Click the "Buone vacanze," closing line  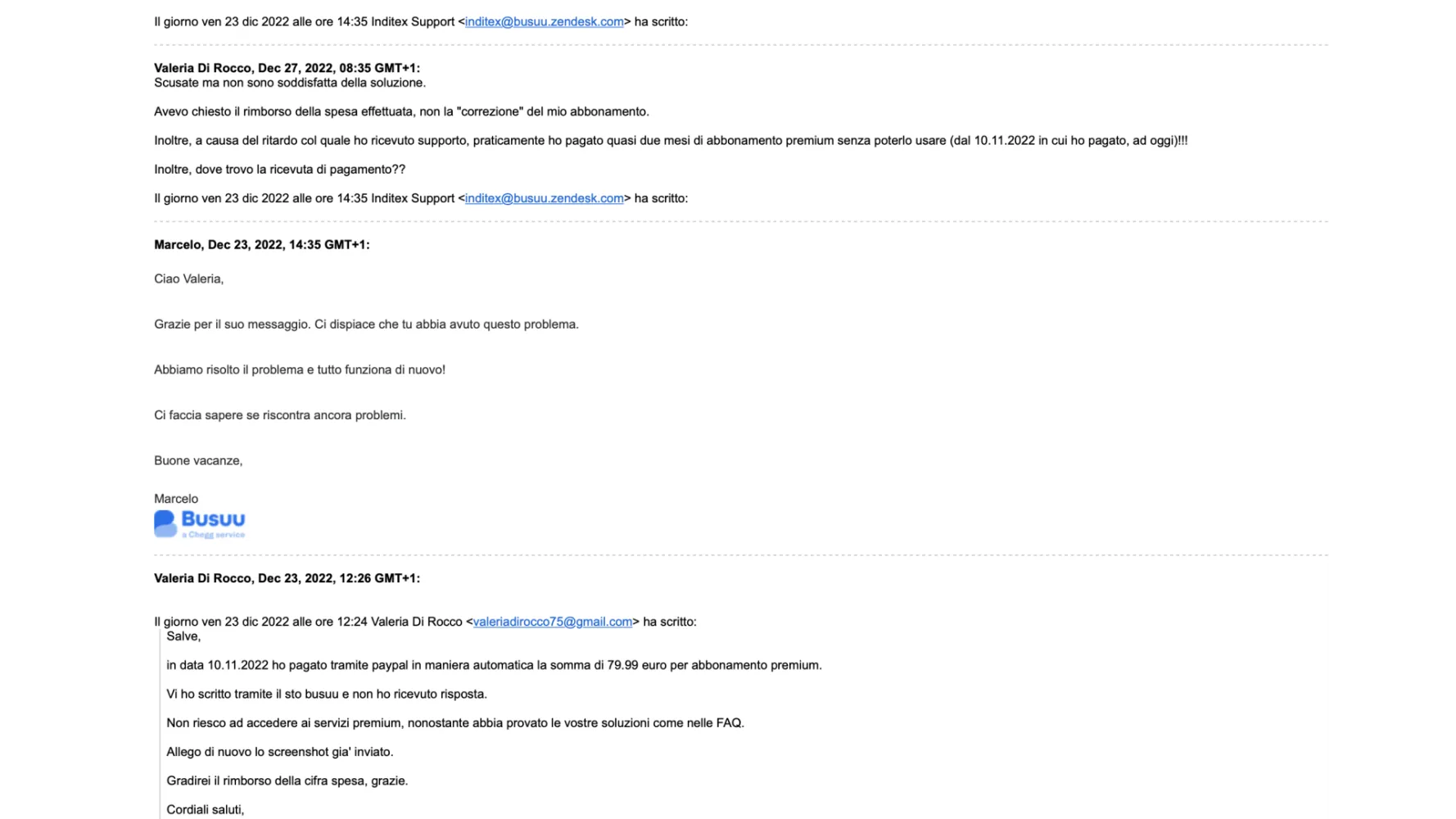click(x=198, y=461)
